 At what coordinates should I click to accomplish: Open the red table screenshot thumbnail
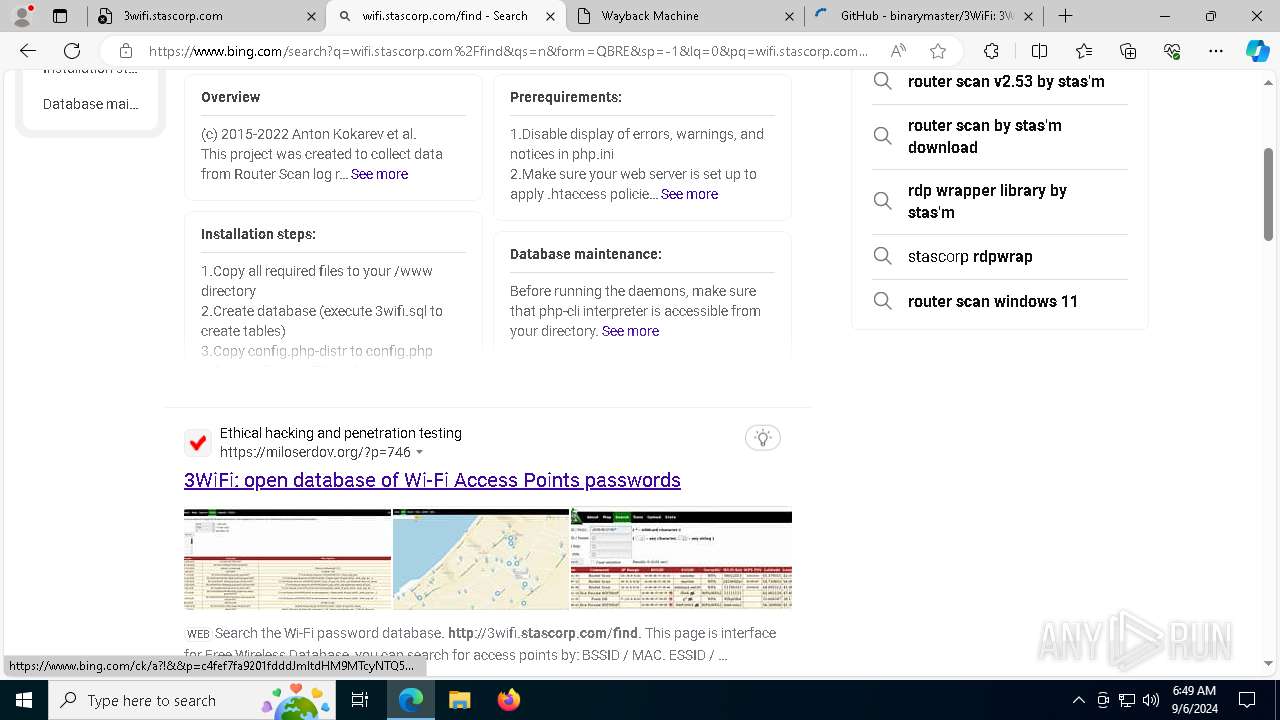(x=287, y=559)
